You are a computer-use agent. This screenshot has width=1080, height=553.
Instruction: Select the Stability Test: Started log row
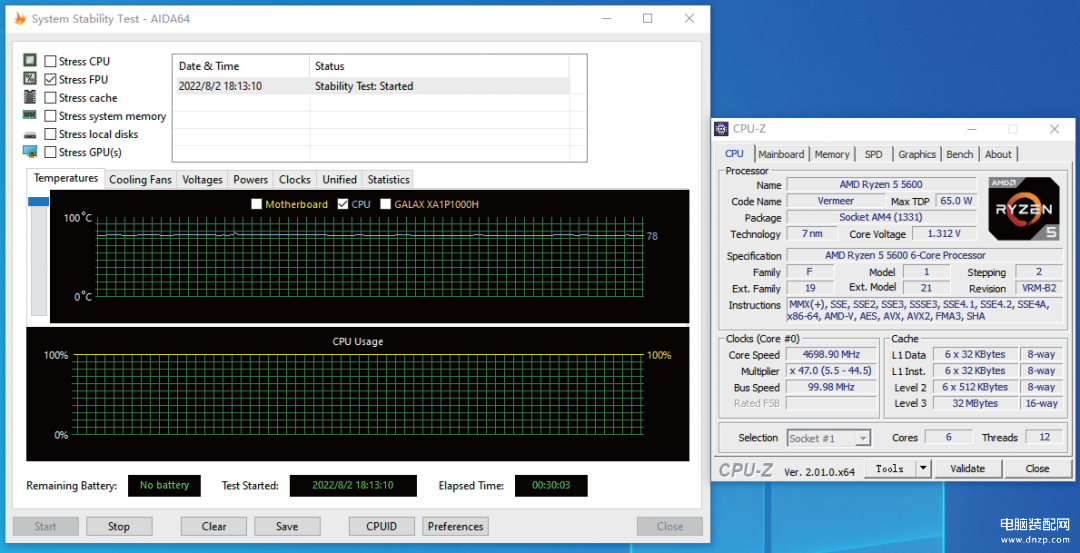(x=371, y=86)
